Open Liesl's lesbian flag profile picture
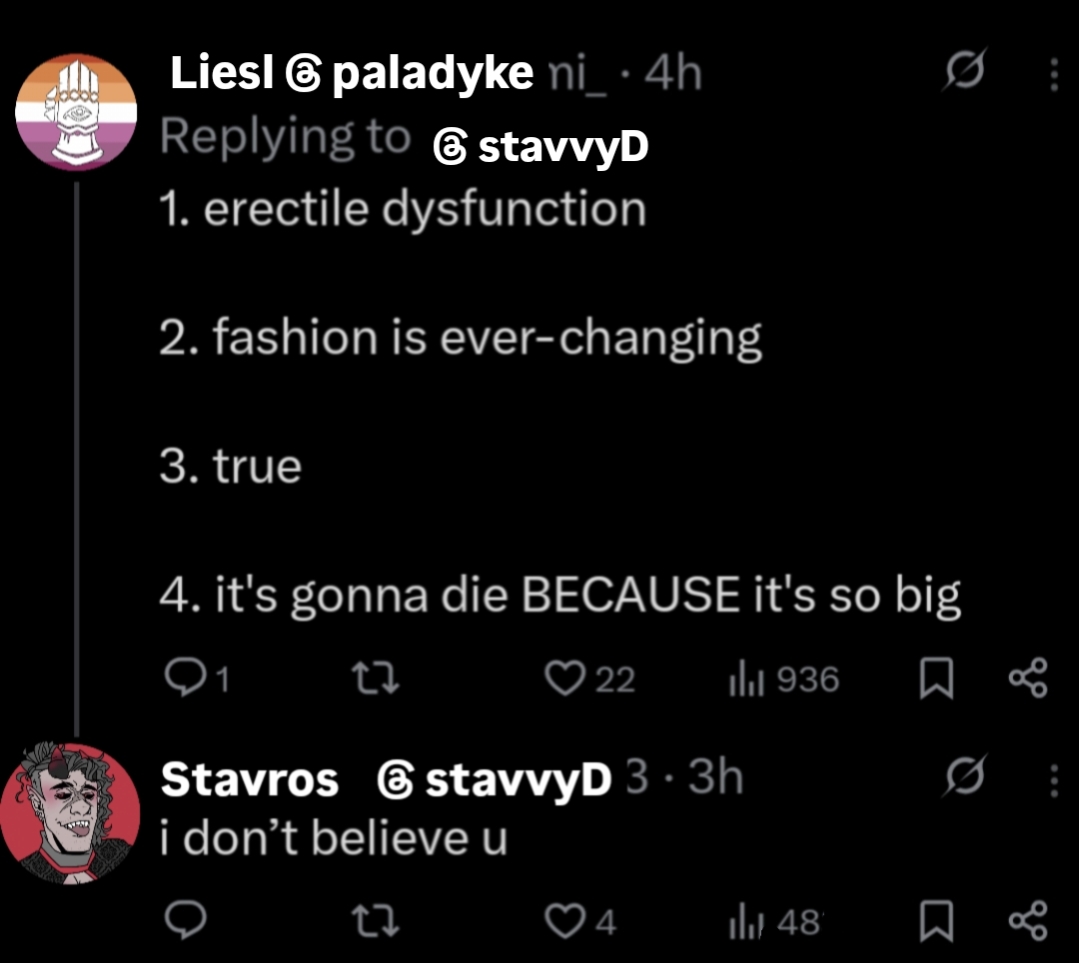Screen dimensions: 1079x963 [76, 112]
